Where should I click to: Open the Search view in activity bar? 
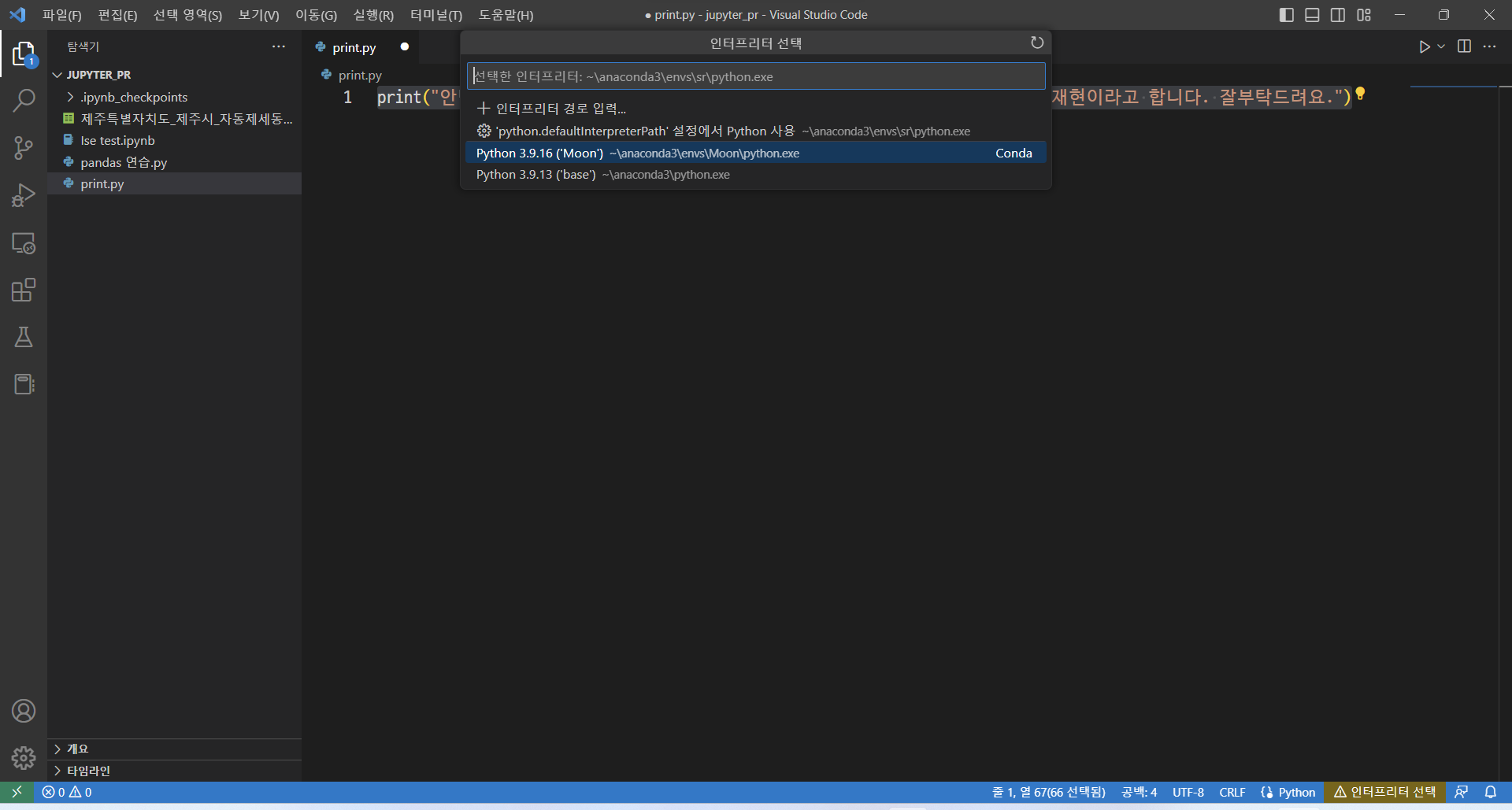click(x=24, y=101)
